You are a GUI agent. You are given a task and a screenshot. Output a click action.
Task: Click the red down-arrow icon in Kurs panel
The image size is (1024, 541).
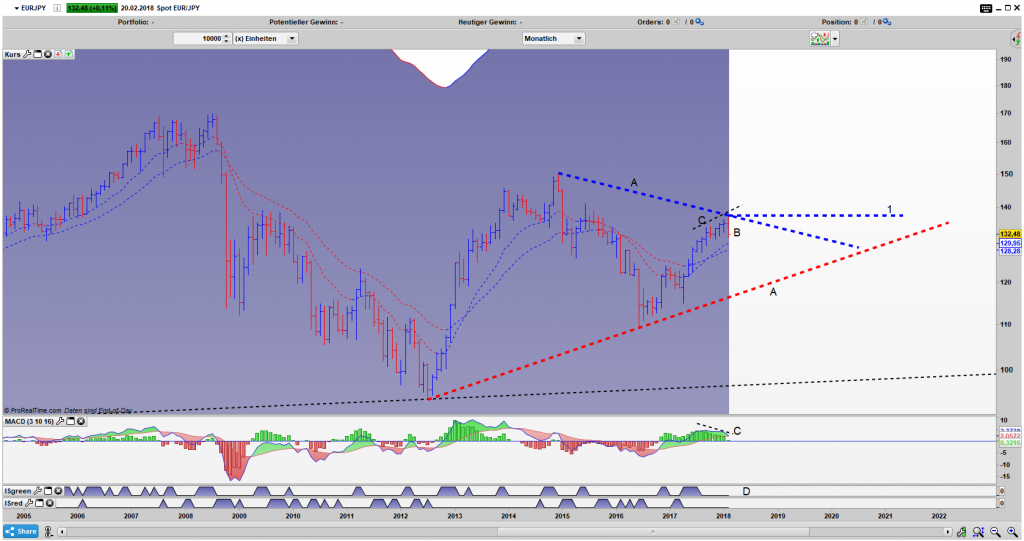(58, 54)
